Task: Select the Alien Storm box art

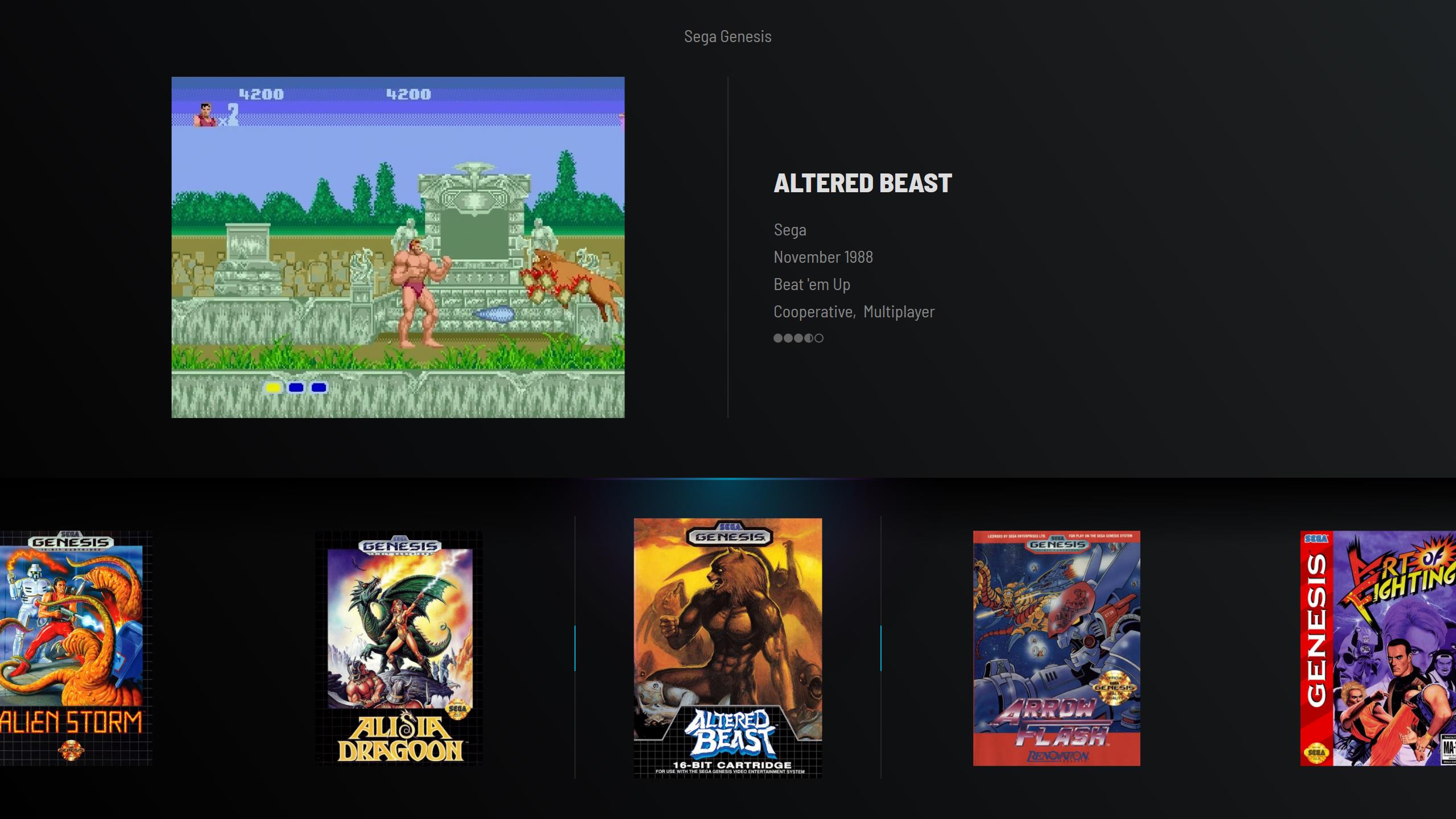Action: coord(76,648)
